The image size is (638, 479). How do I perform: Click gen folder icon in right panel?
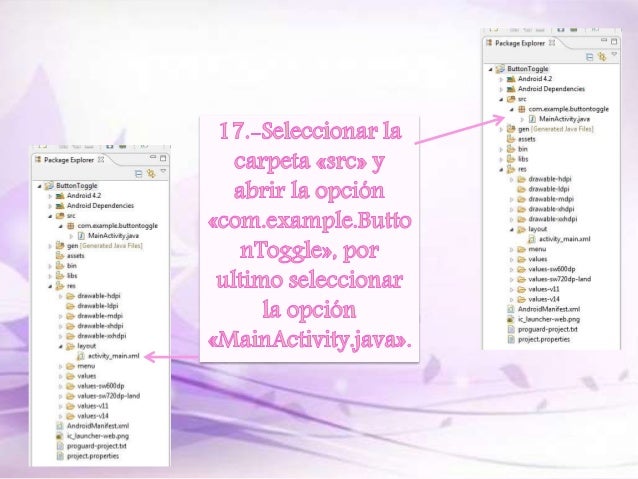[511, 129]
